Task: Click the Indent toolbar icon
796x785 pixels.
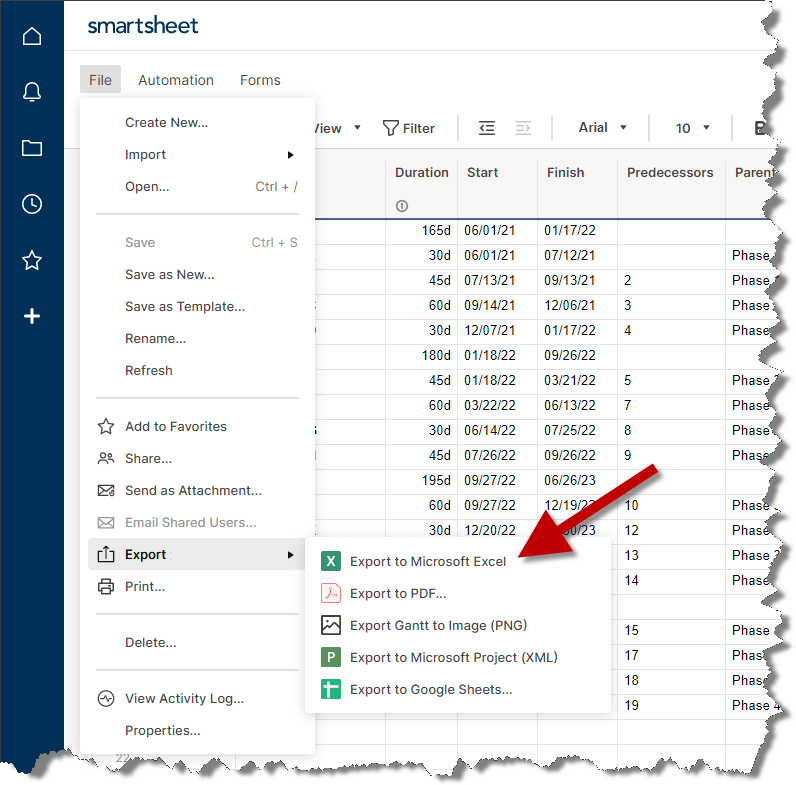Action: point(523,128)
